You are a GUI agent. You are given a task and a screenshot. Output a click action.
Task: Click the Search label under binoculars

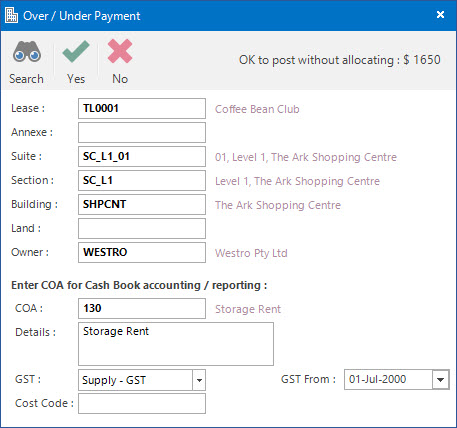click(x=26, y=79)
